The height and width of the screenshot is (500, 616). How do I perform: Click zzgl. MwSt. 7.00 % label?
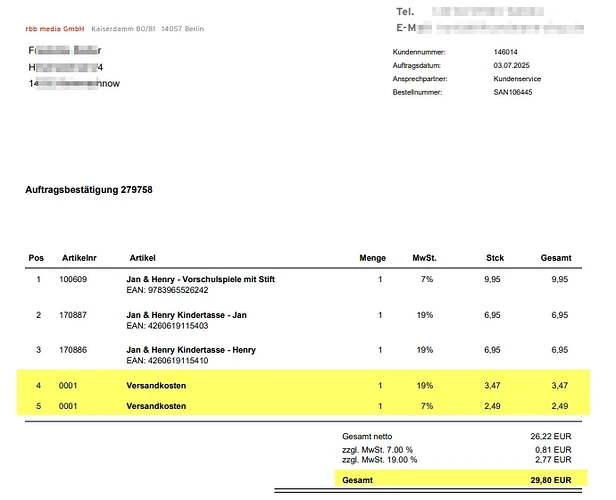378,450
